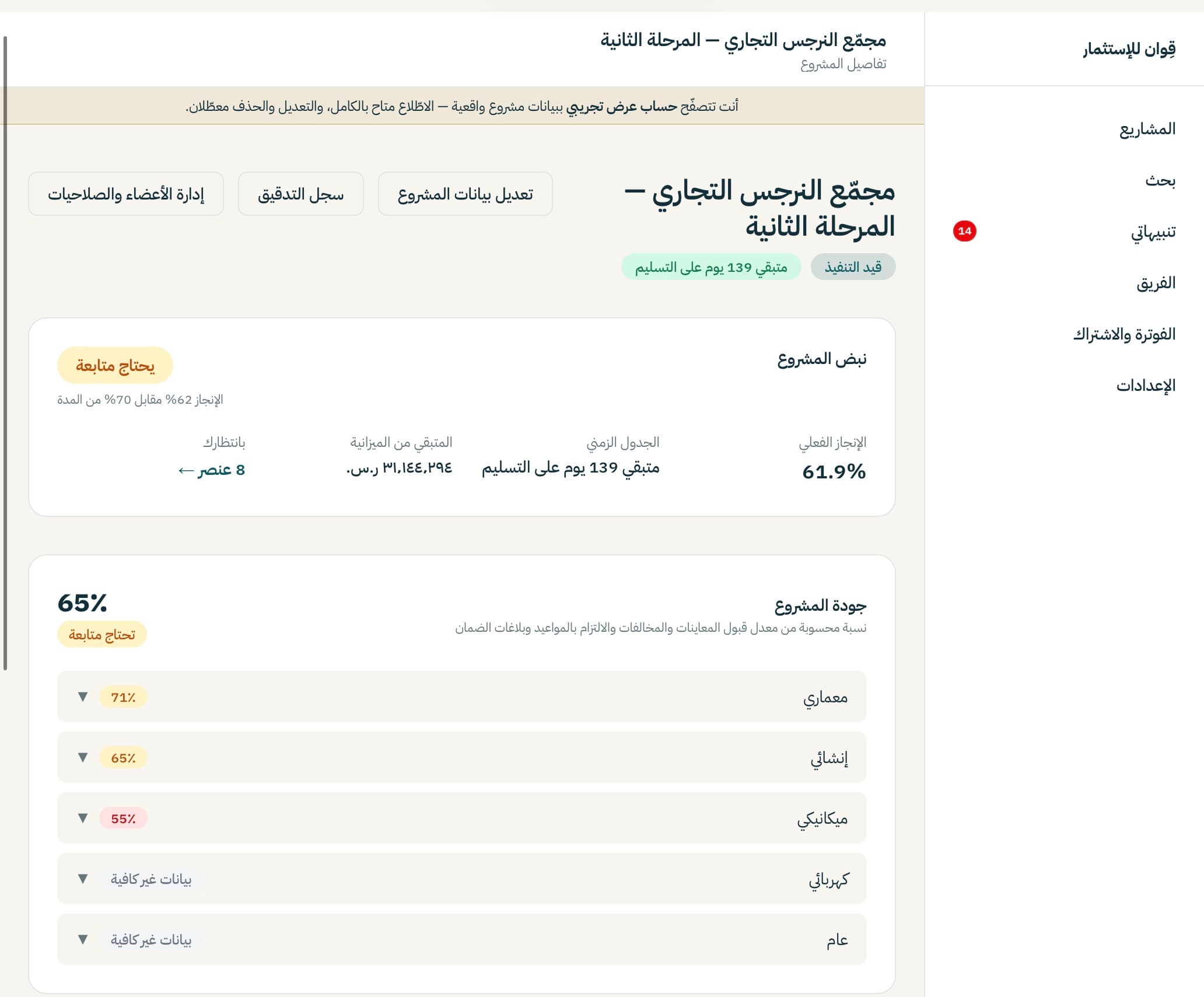Click green متبقي 139 يوم chip

pyautogui.click(x=711, y=267)
